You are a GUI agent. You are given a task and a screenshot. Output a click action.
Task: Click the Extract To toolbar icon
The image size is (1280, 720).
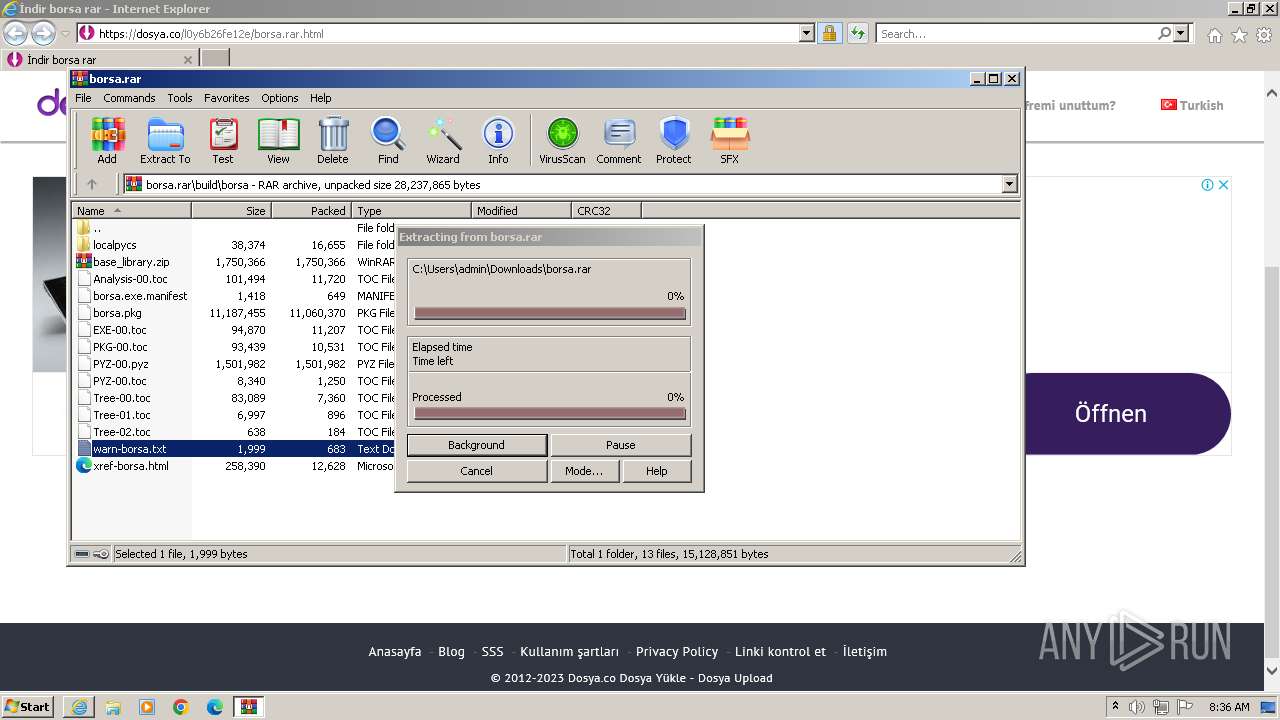pos(165,141)
